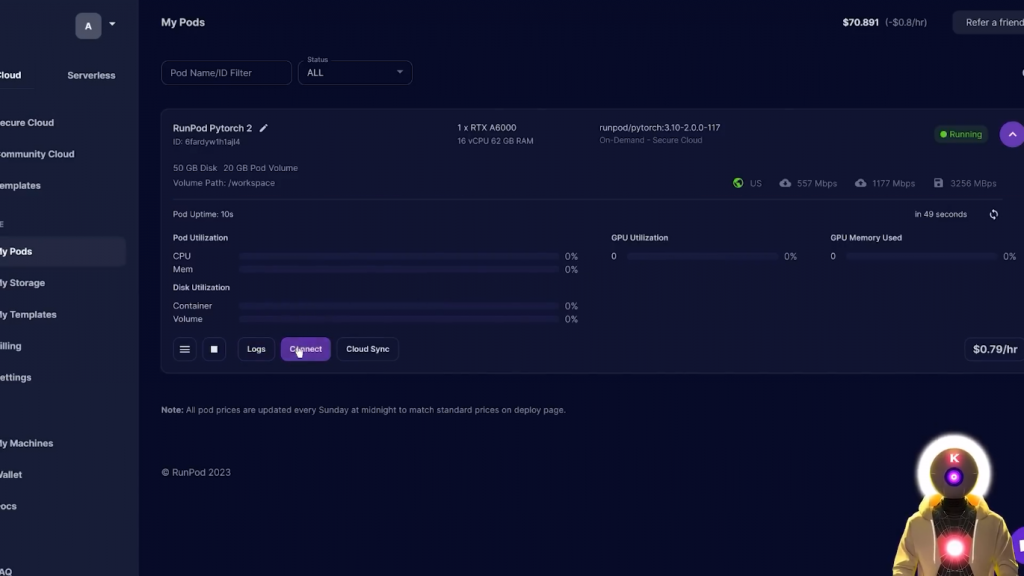Stop the pod with the square icon
This screenshot has width=1024, height=576.
click(214, 349)
